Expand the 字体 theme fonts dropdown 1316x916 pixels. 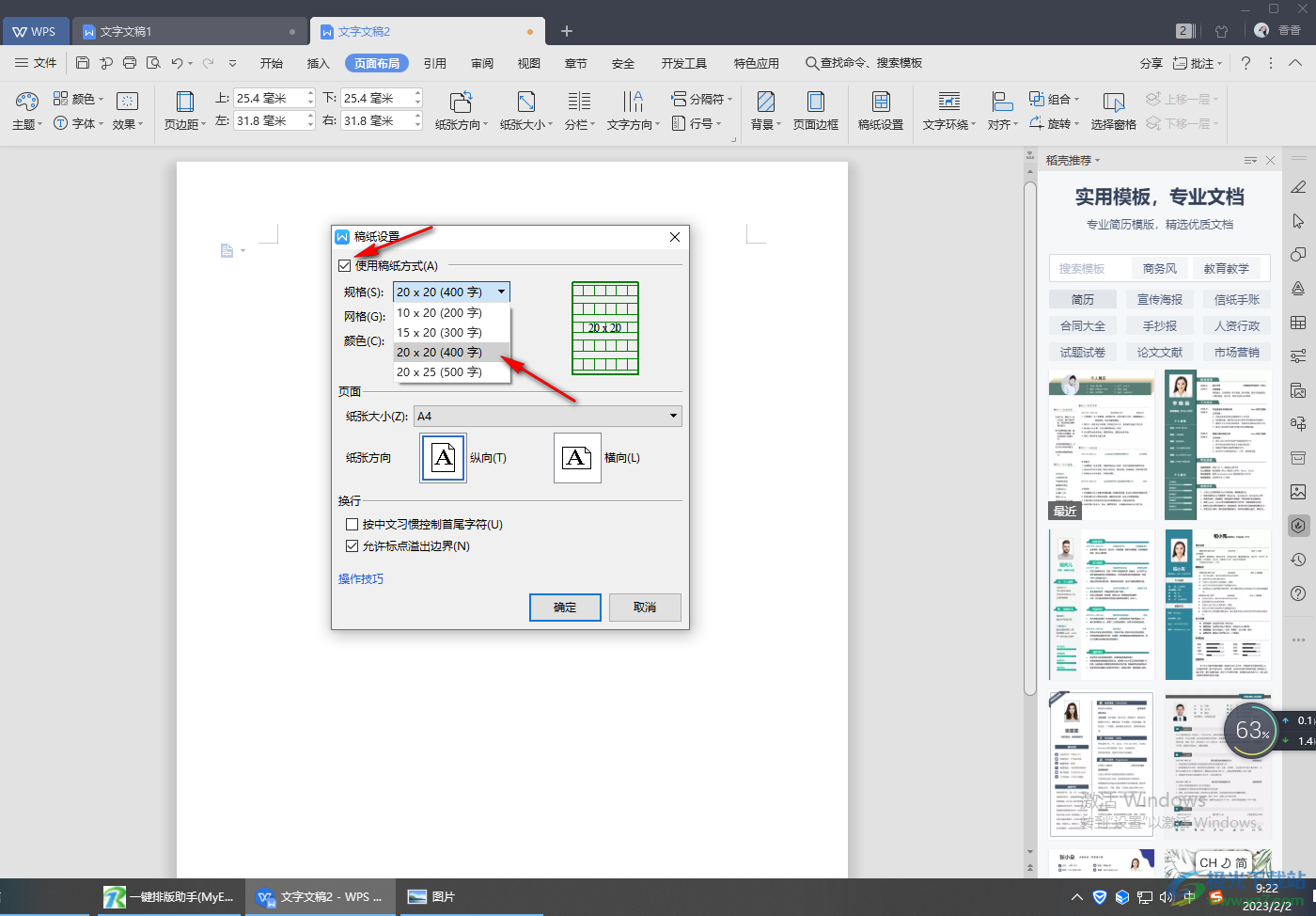click(x=101, y=123)
